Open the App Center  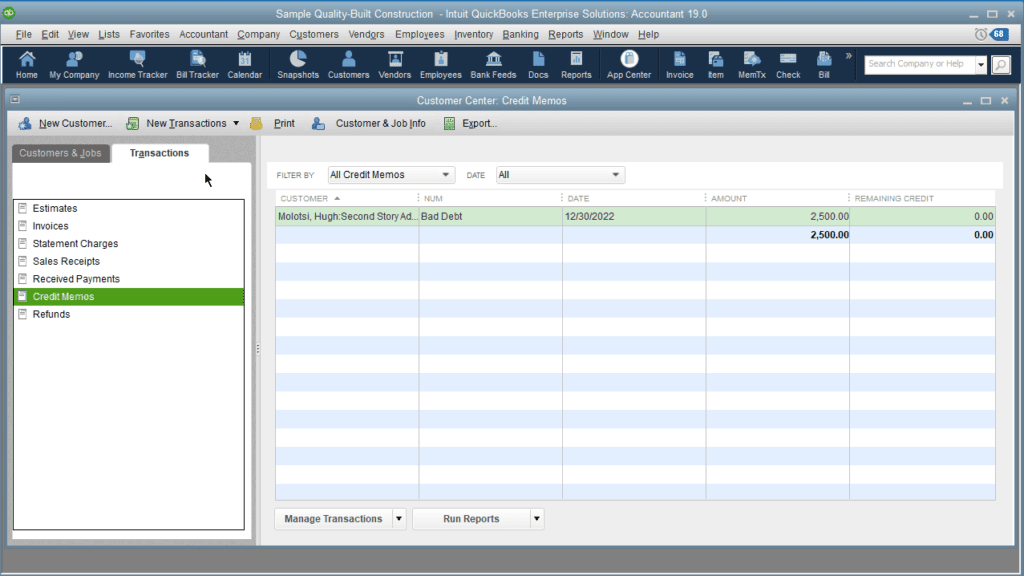click(629, 65)
